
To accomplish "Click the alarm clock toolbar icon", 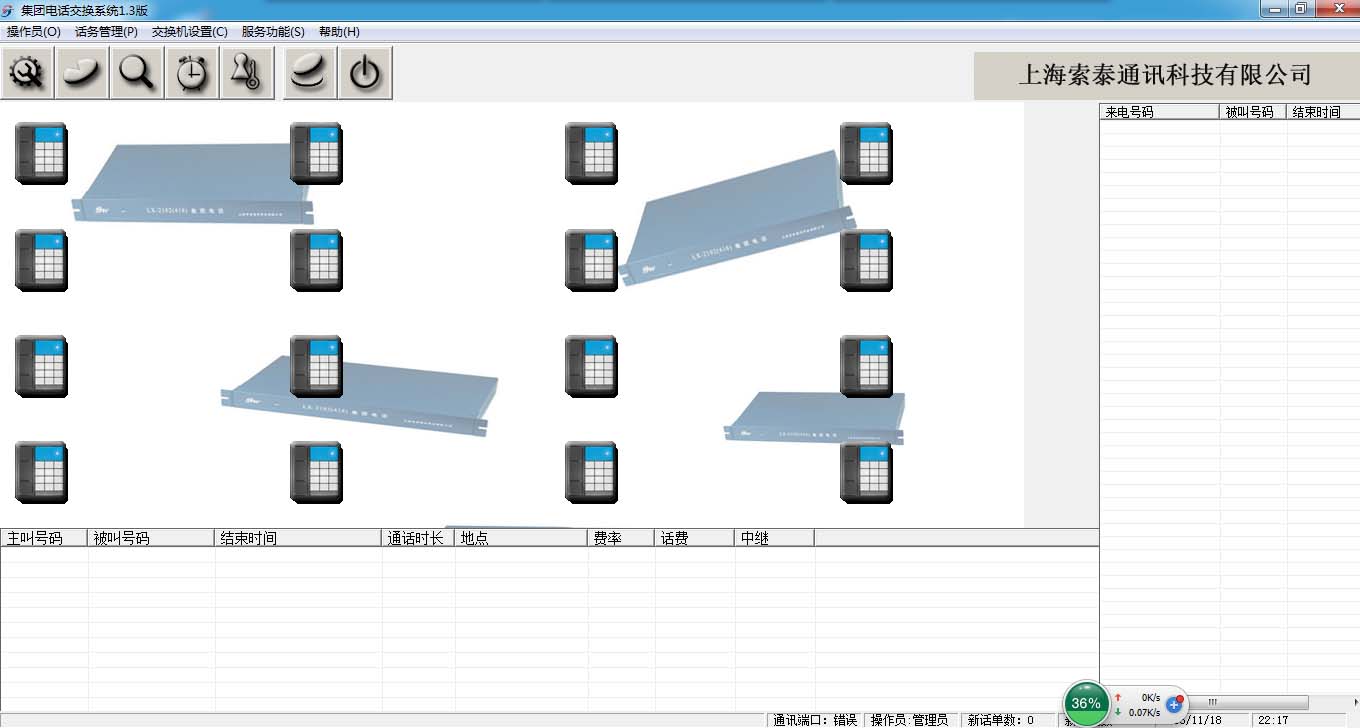I will pos(192,73).
